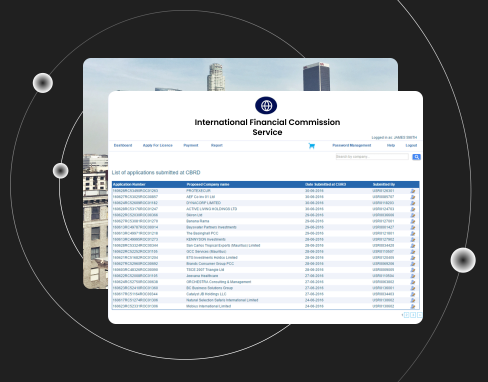488x382 pixels.
Task: Open edit icon for Banana Rama row
Action: (x=413, y=221)
